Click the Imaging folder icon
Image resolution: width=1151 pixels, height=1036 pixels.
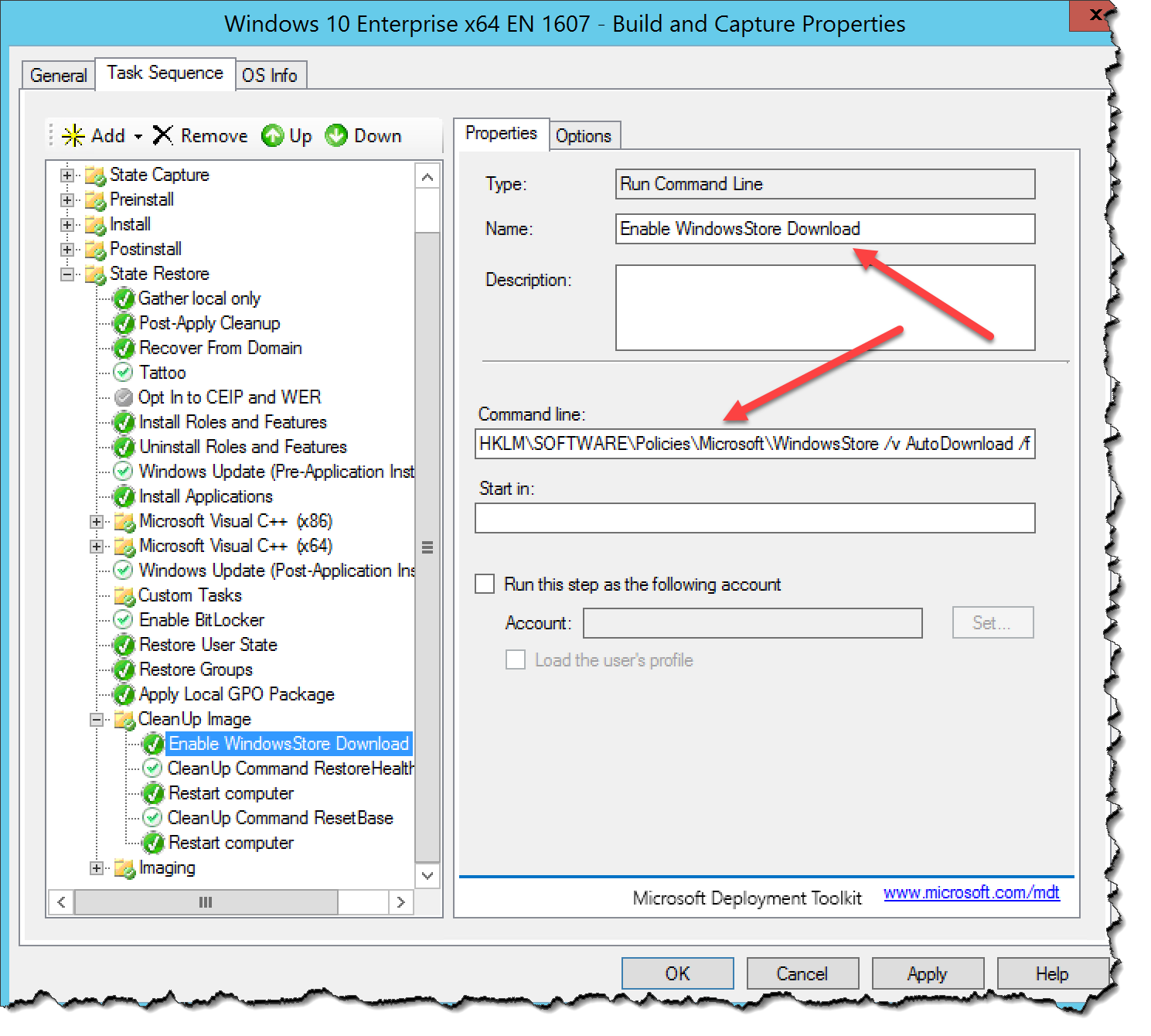click(124, 867)
